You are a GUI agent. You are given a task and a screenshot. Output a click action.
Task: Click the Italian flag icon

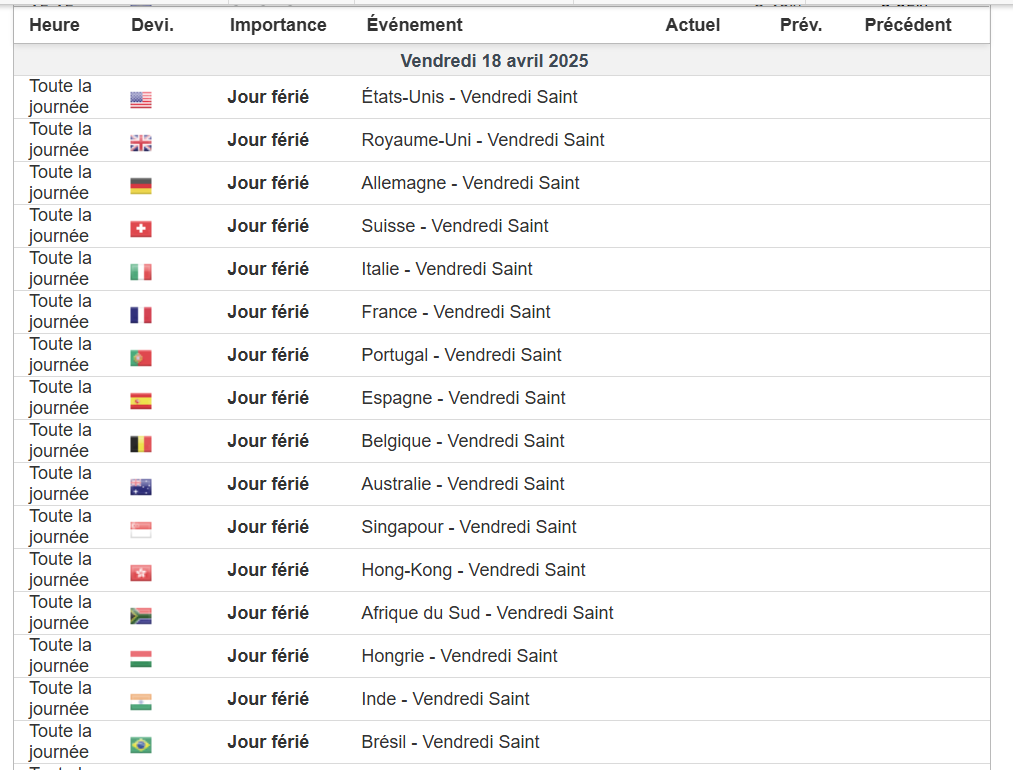(141, 272)
